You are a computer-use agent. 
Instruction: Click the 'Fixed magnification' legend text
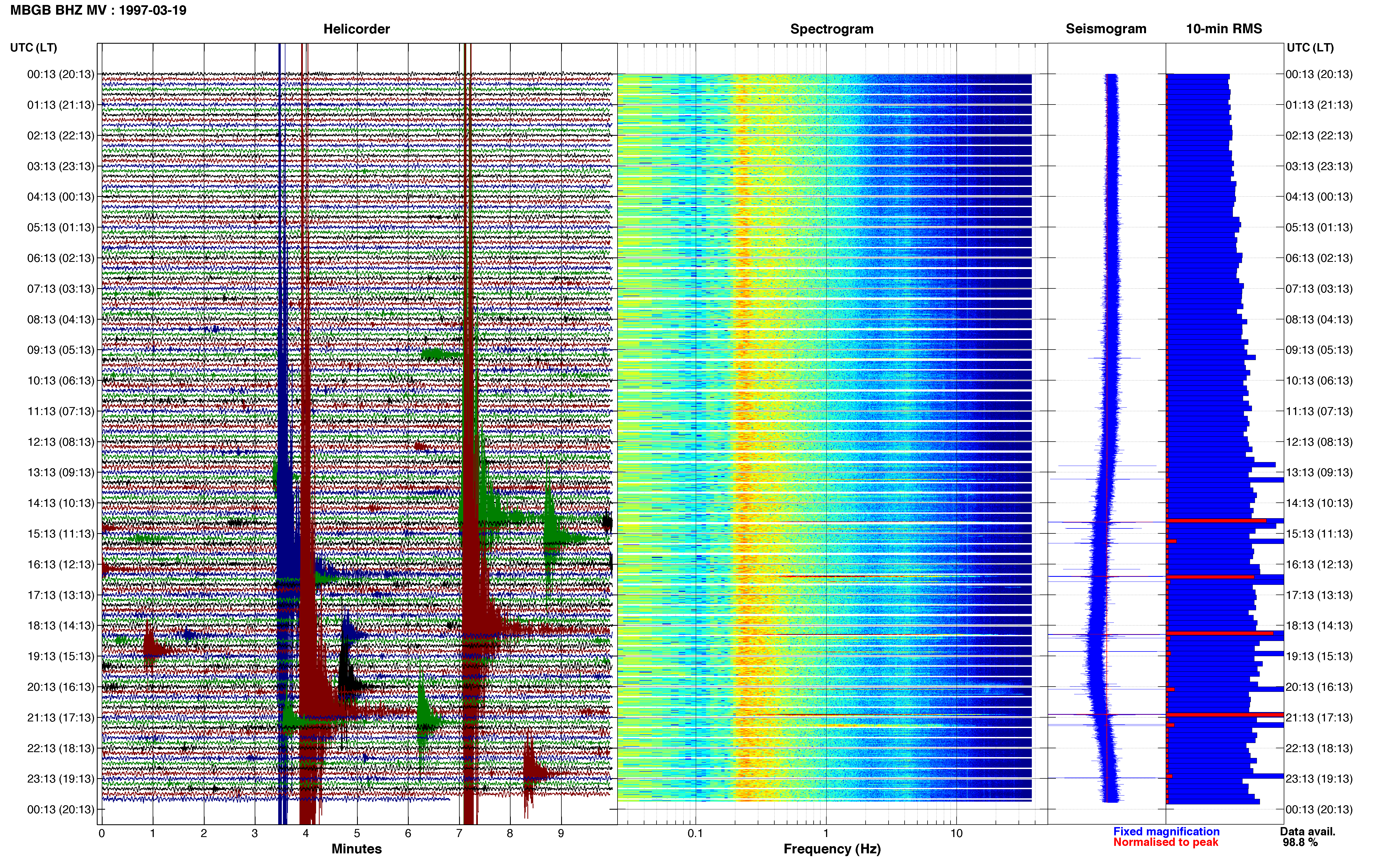tap(1166, 831)
